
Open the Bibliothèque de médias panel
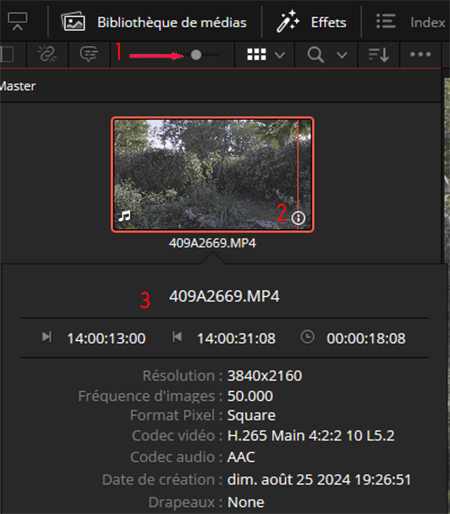pos(154,22)
